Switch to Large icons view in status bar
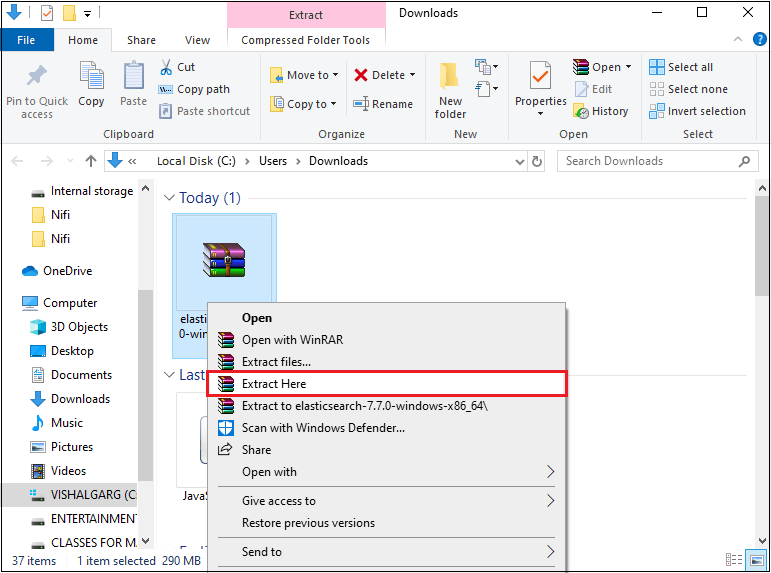This screenshot has height=573, width=771. click(756, 559)
